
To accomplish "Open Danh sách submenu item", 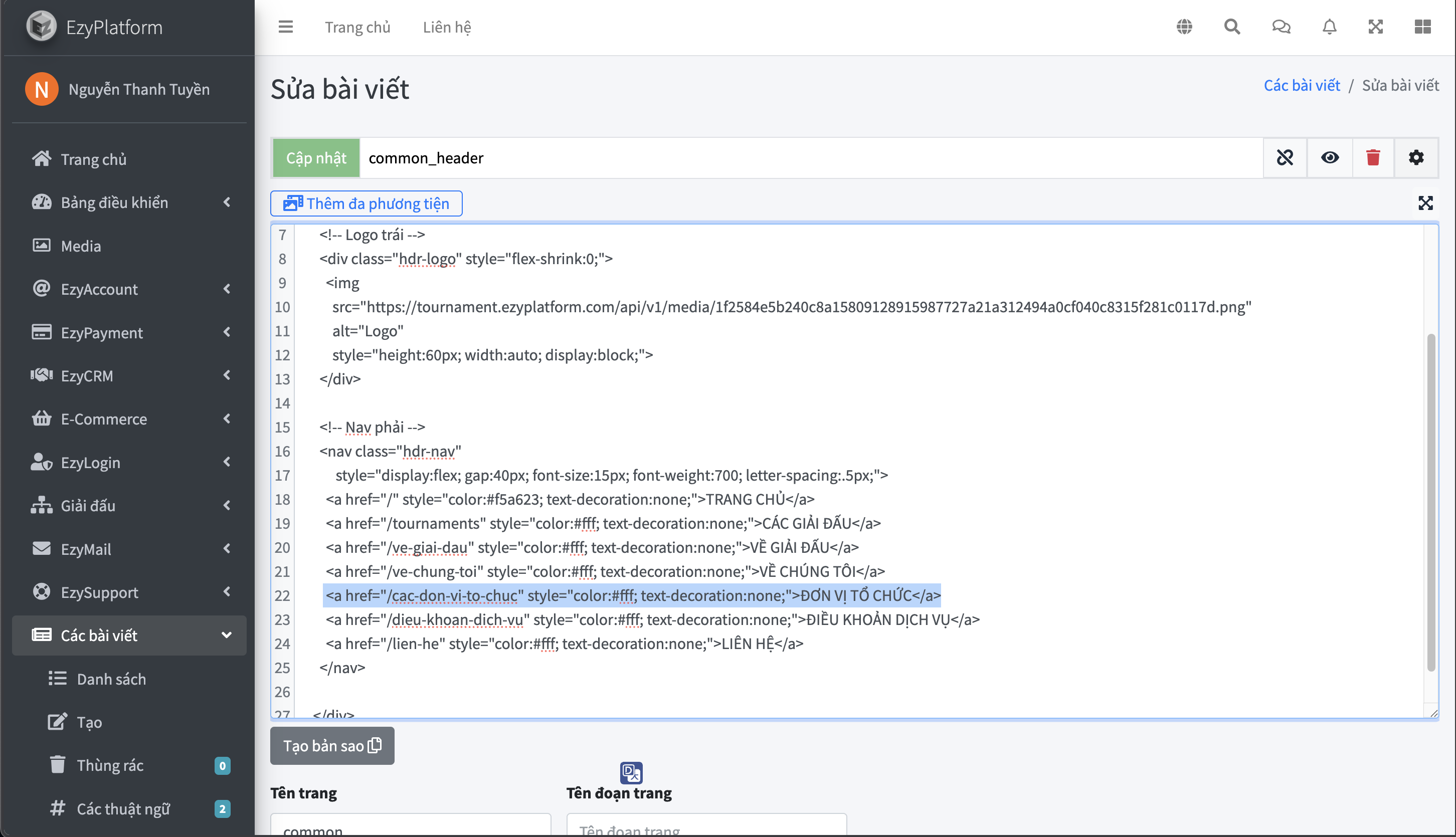I will [112, 679].
